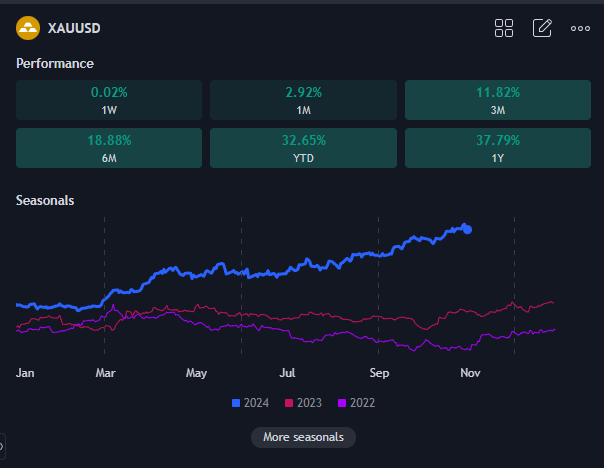This screenshot has height=468, width=604.
Task: Click the Seasonals section heading
Action: point(45,201)
